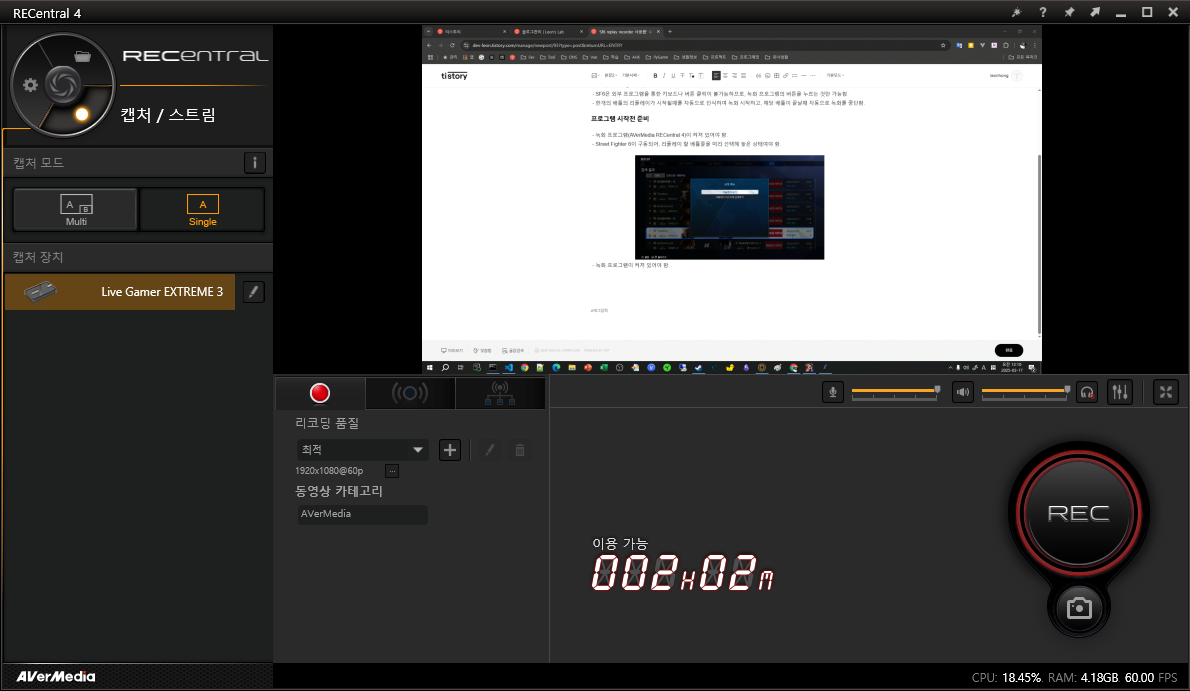Viewport: 1190px width, 691px height.
Task: Mute the microphone icon
Action: click(x=833, y=392)
